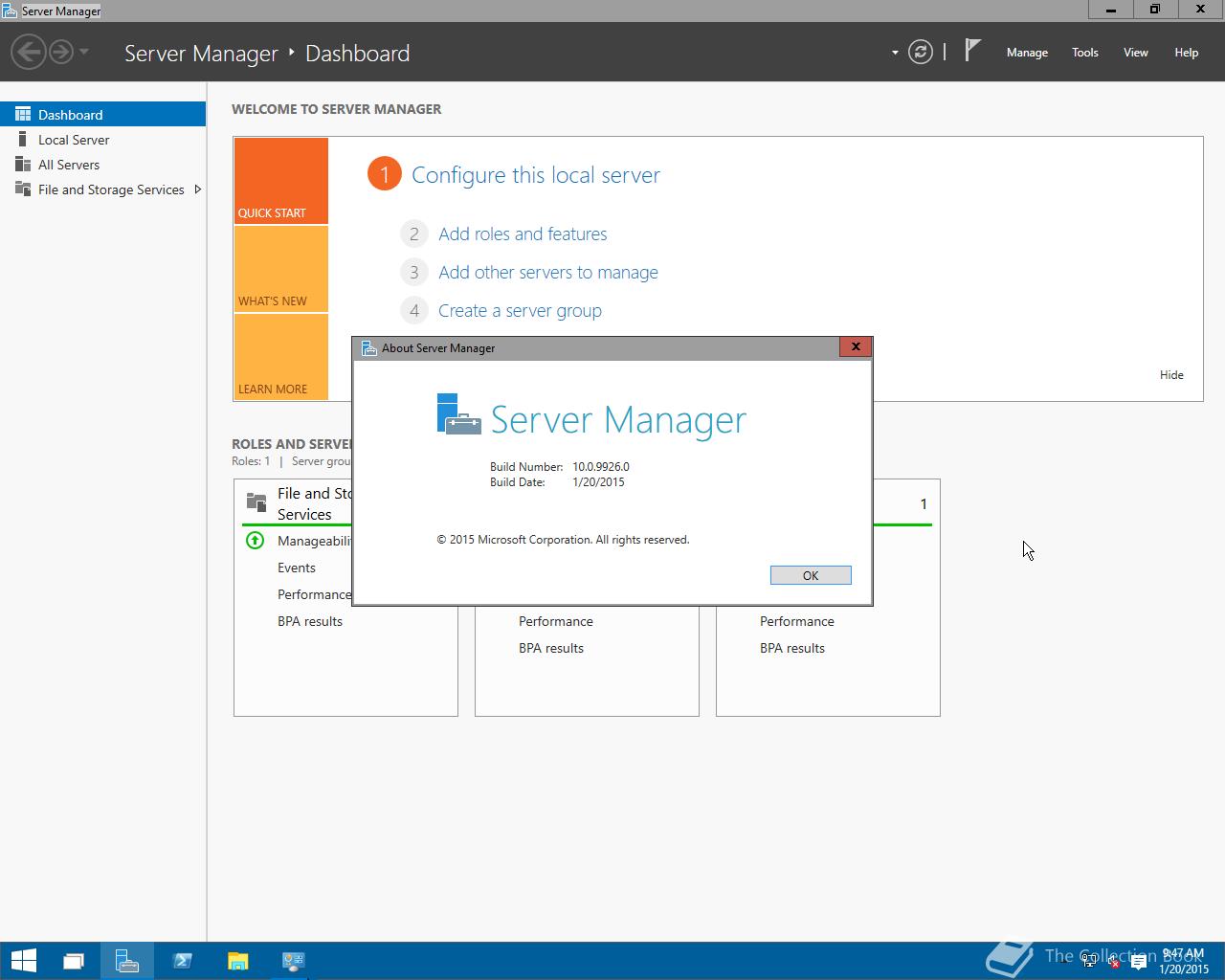
Task: Open navigation history dropdown arrow
Action: 84,52
